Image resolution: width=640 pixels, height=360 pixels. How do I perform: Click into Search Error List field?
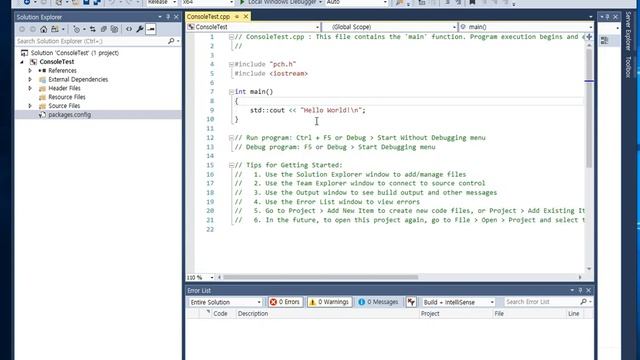coord(541,302)
